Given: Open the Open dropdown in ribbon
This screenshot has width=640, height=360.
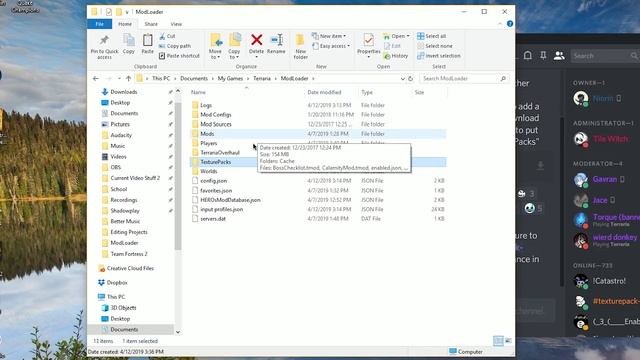Looking at the screenshot, I should (x=396, y=36).
